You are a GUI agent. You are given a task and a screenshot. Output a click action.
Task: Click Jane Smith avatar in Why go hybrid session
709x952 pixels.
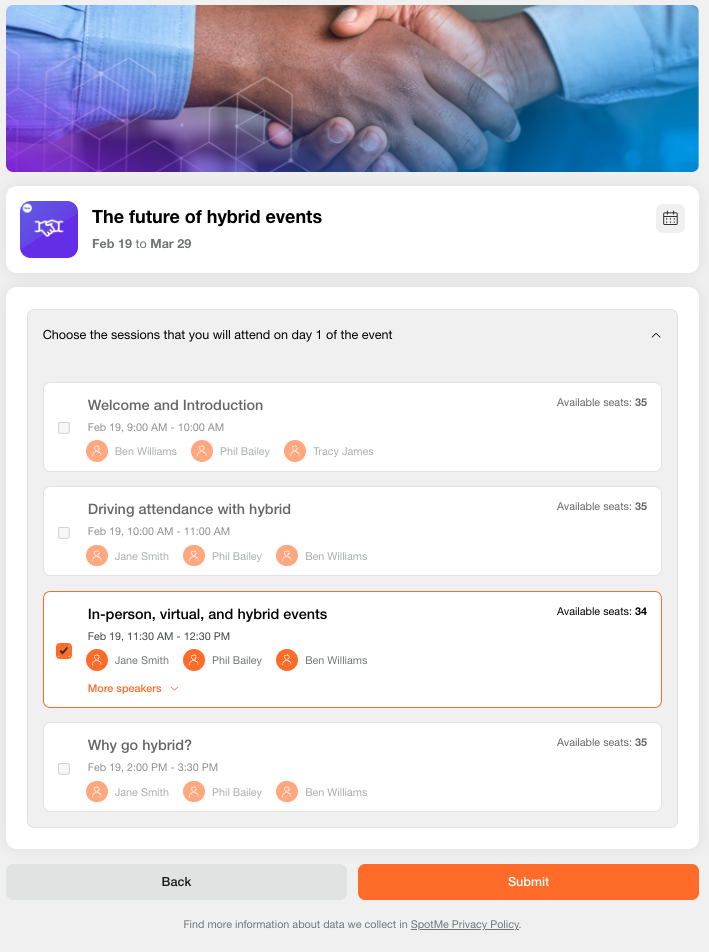pyautogui.click(x=97, y=791)
